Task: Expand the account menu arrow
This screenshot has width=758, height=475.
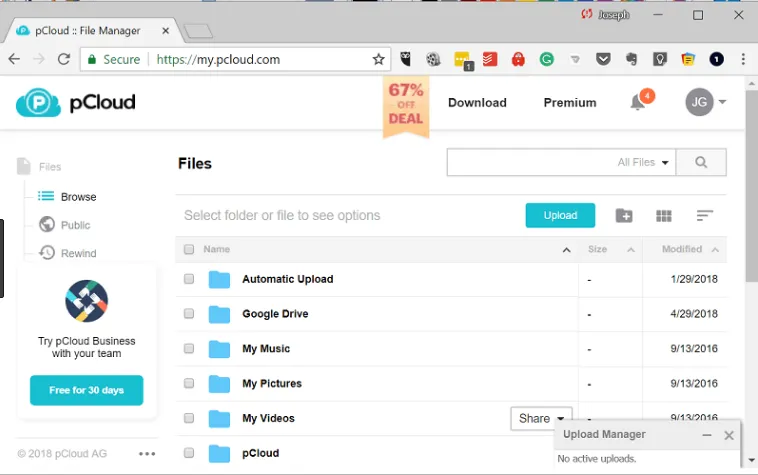Action: (x=722, y=102)
